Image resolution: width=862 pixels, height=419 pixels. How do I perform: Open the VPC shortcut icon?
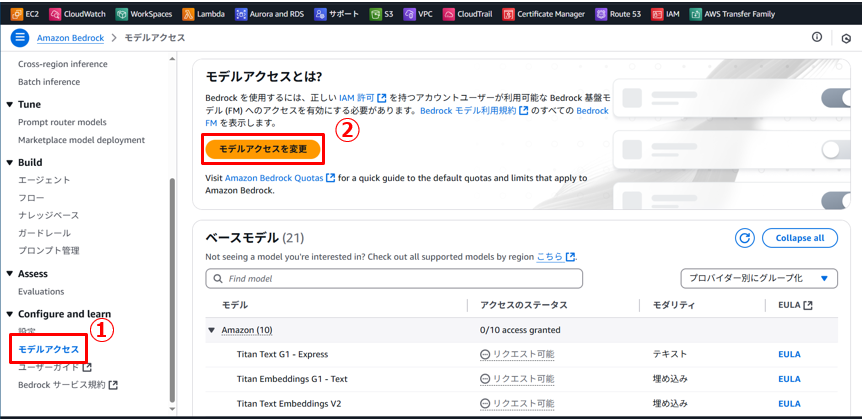pyautogui.click(x=409, y=14)
